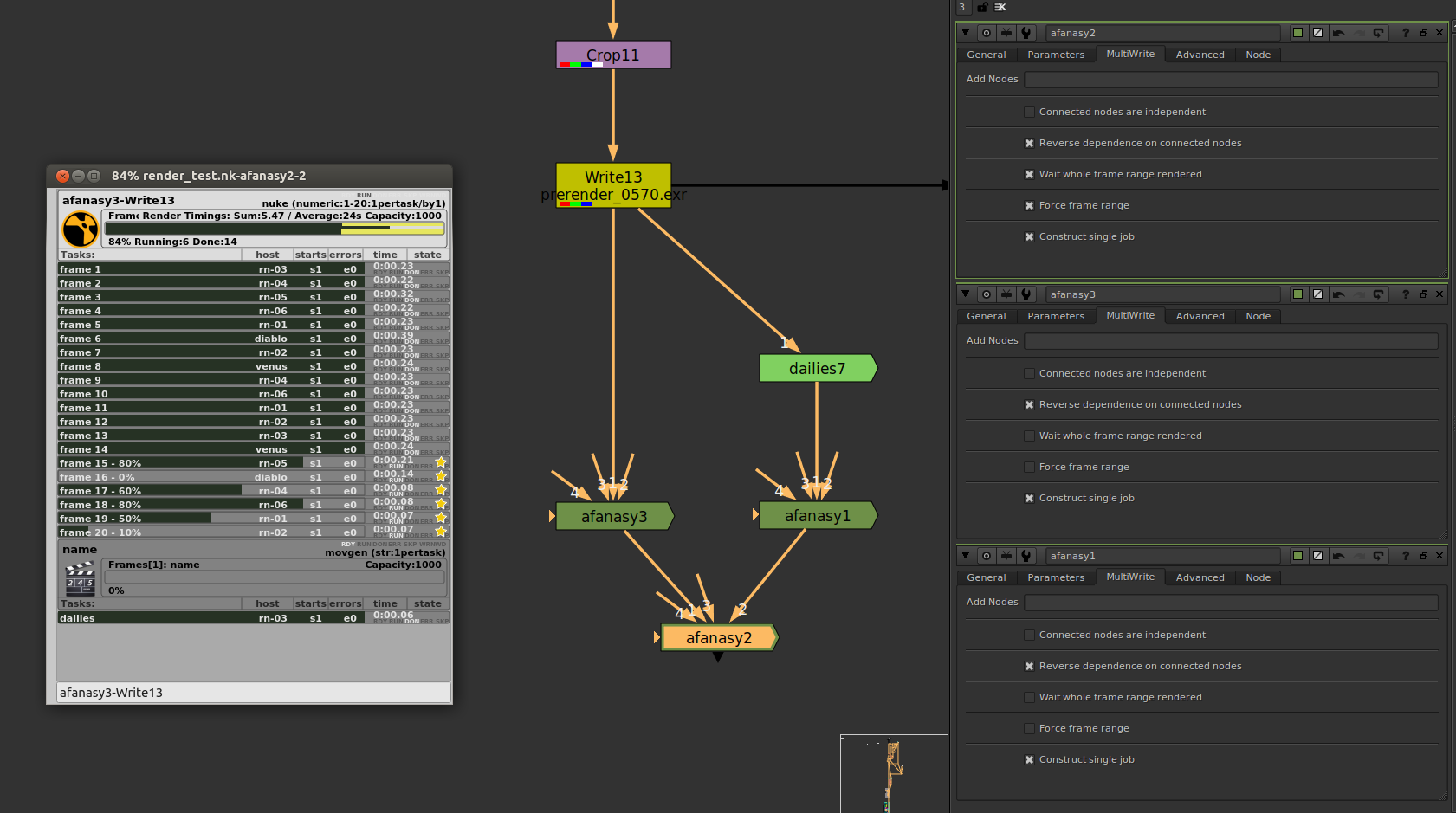The image size is (1456, 813).
Task: Click afanasy1 panel's revert icon
Action: 1378,556
